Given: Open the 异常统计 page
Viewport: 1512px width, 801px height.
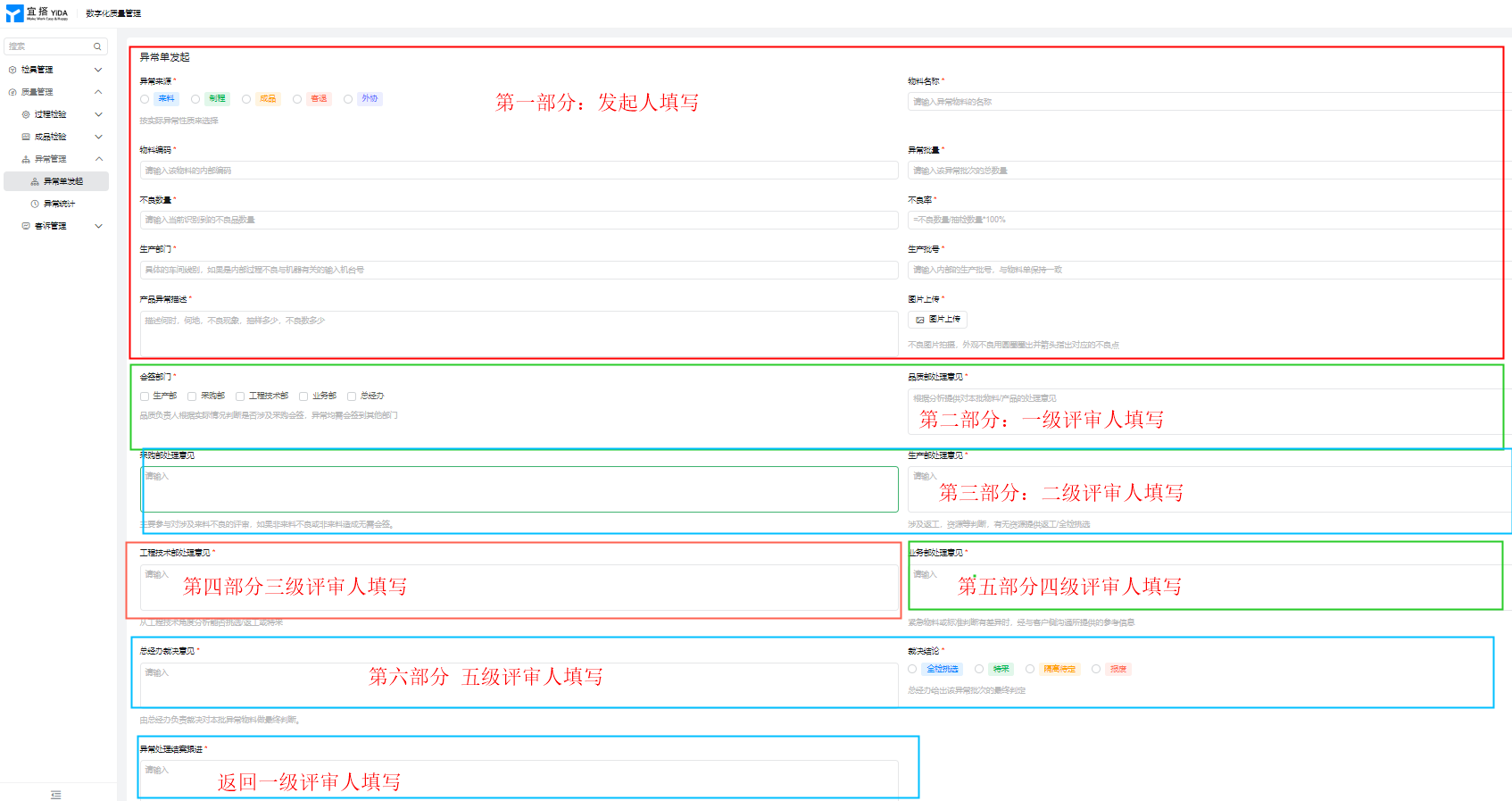Looking at the screenshot, I should point(56,204).
